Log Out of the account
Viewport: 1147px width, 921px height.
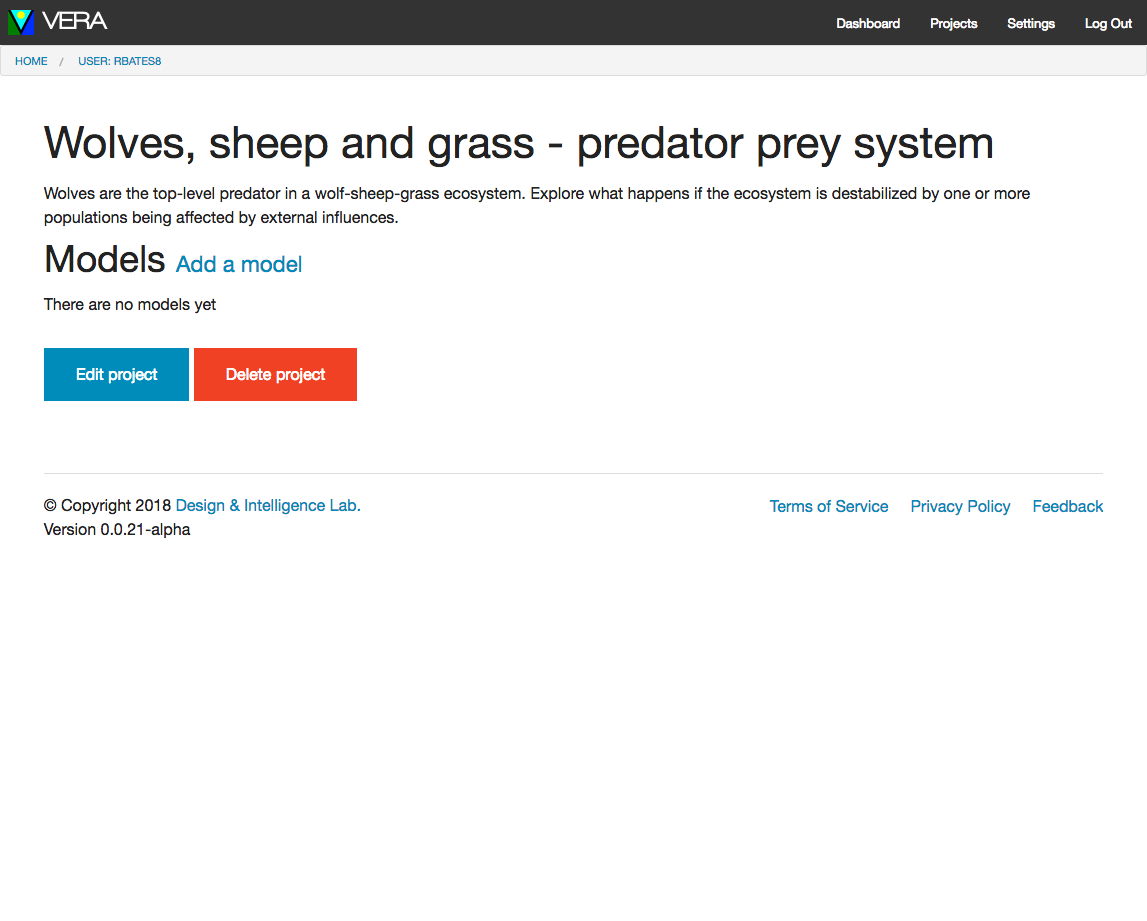click(1108, 23)
